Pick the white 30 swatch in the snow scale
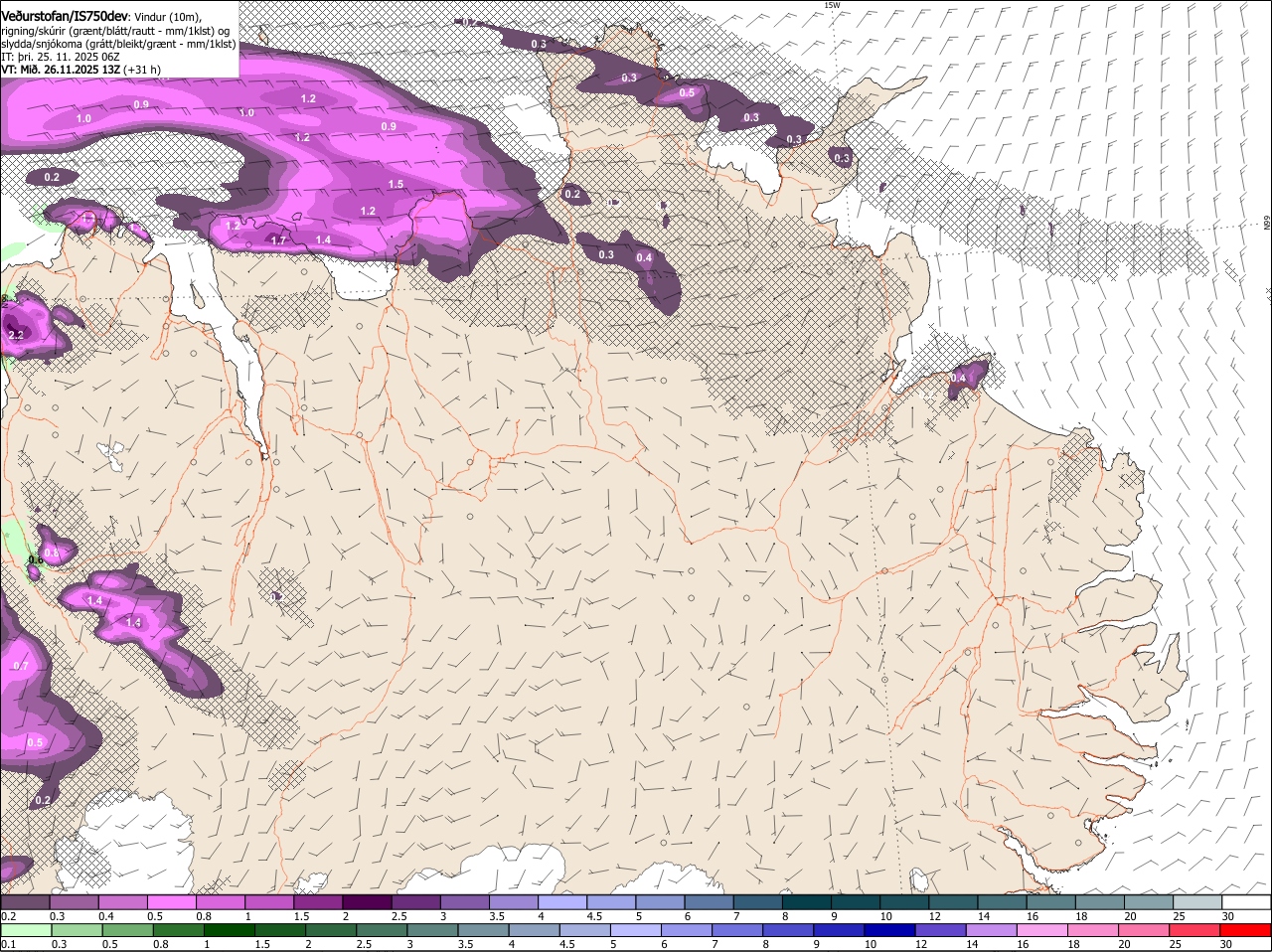1272x952 pixels. 1246,902
